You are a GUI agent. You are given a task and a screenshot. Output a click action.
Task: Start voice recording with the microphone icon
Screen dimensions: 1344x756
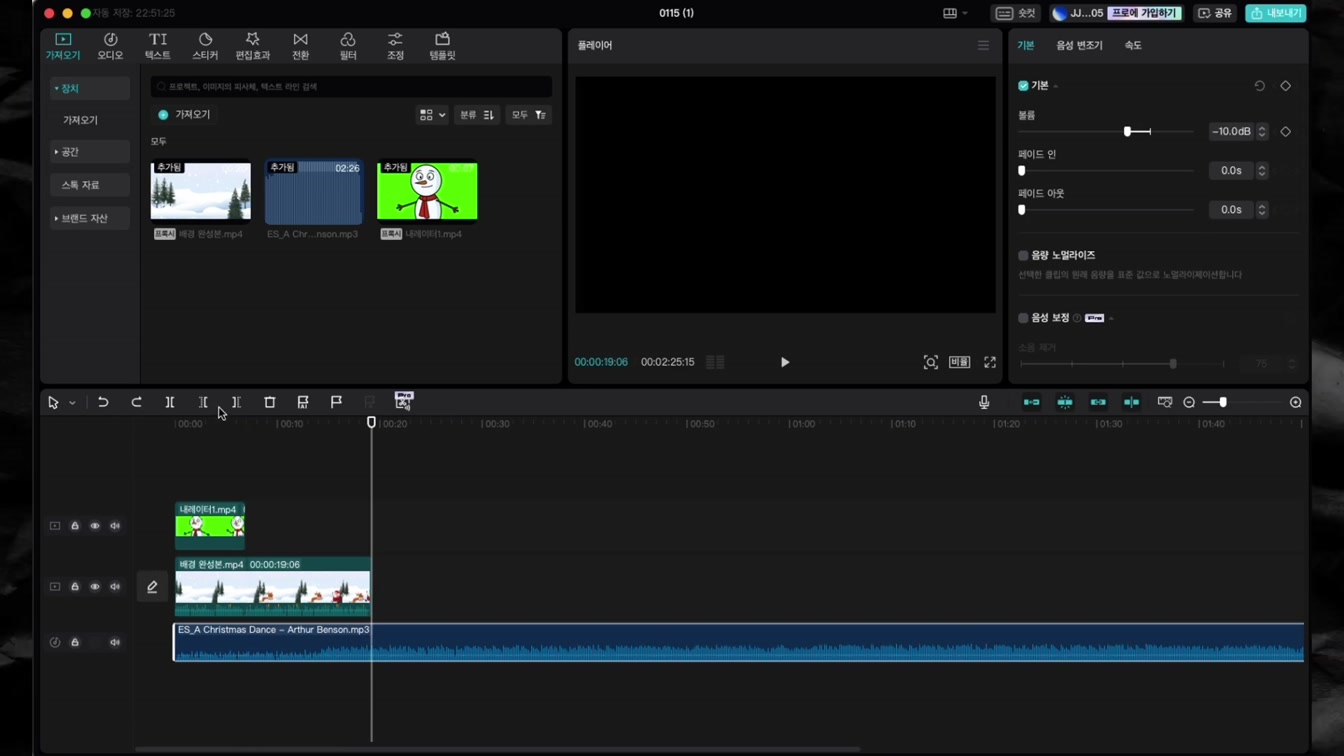[984, 402]
